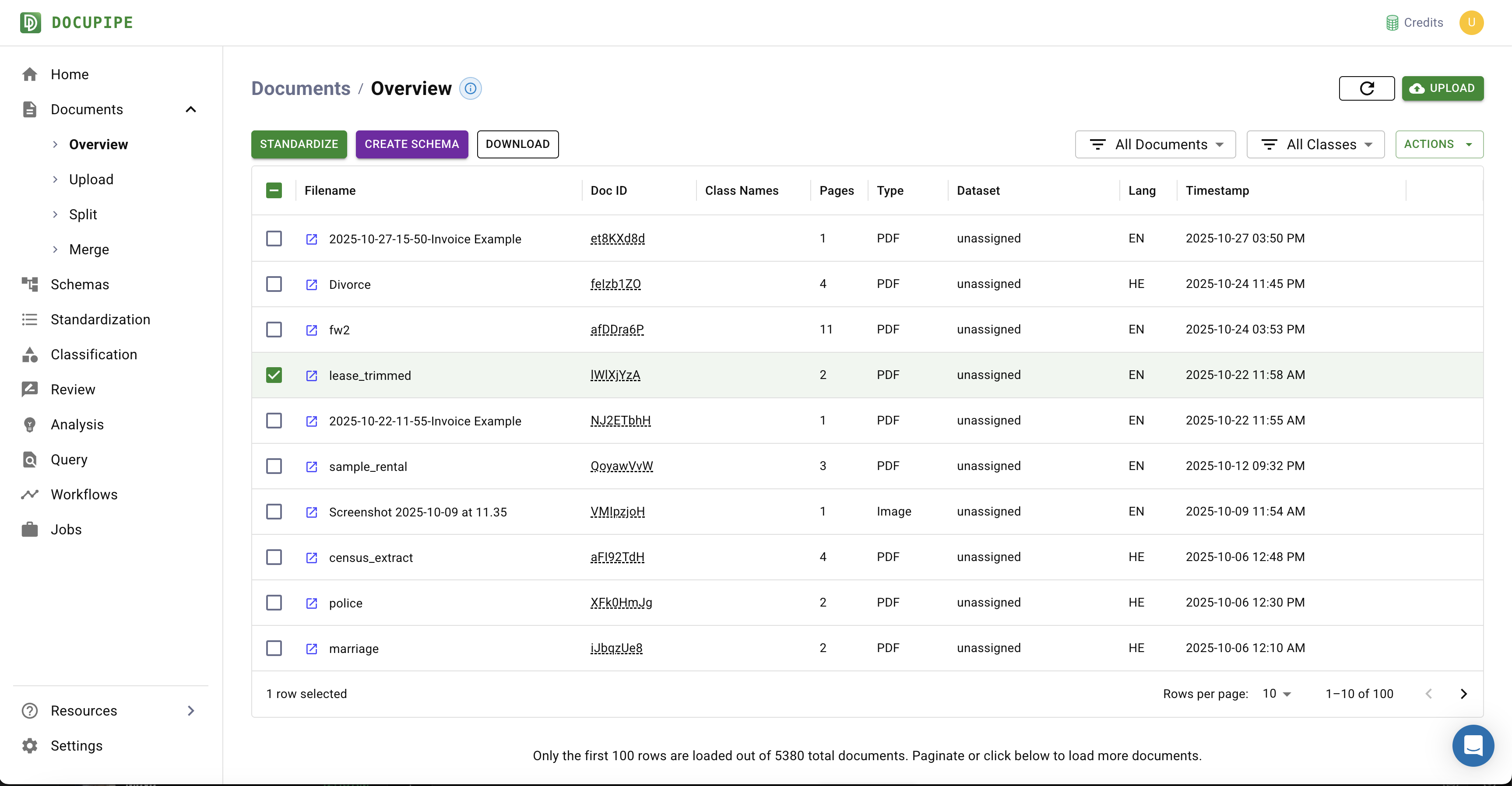The image size is (1512, 786).
Task: Open Schemas in the sidebar
Action: point(80,284)
